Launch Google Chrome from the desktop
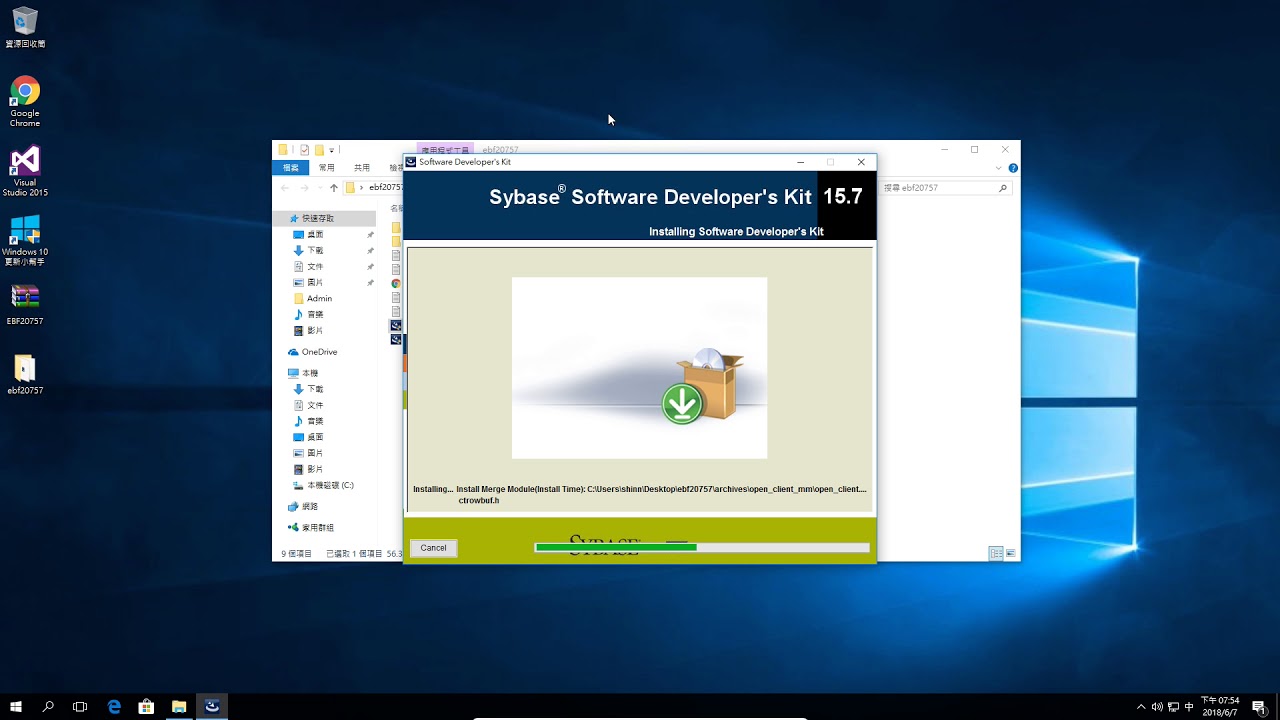 (x=25, y=101)
